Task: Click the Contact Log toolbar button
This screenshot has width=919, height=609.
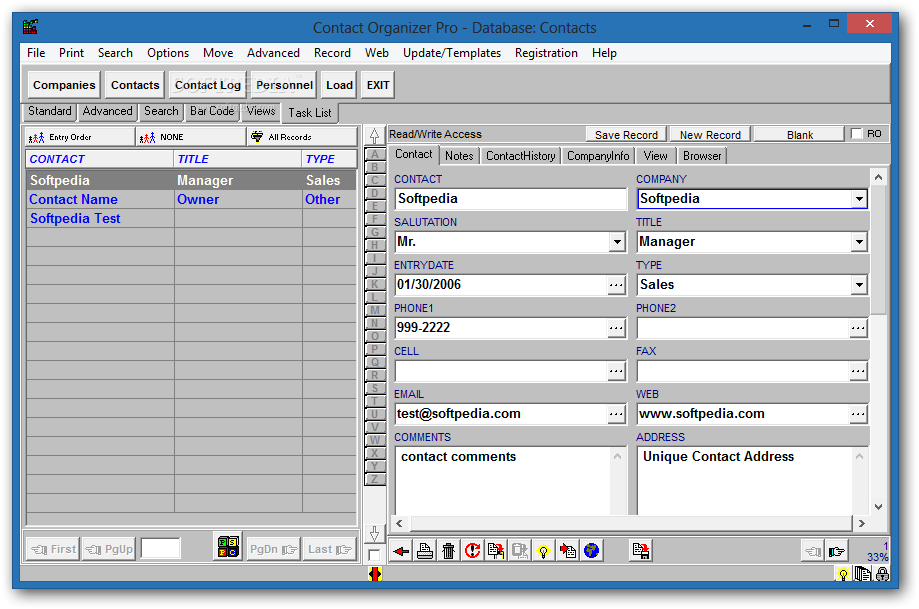Action: click(207, 85)
